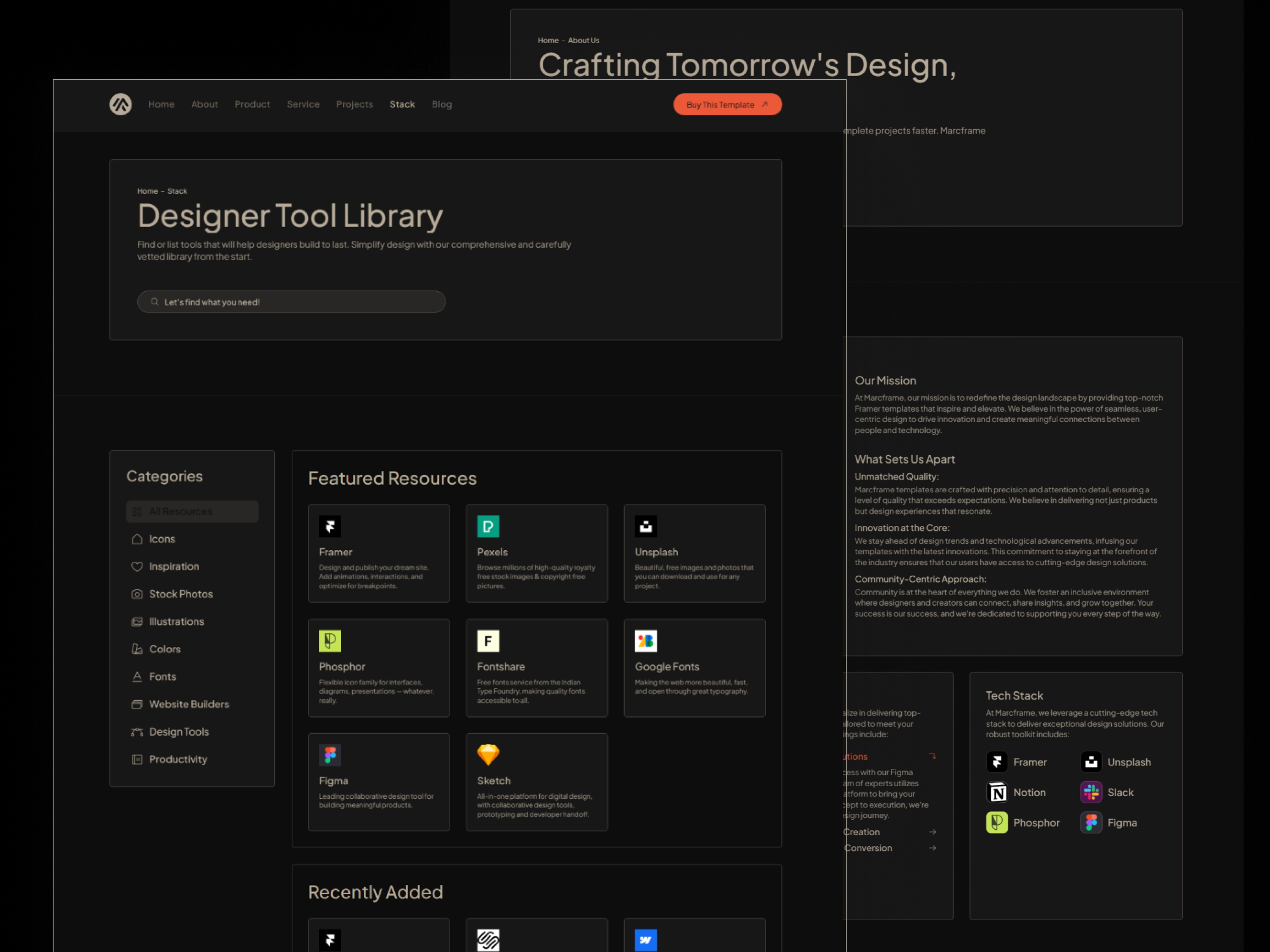Open the Google Fonts resource card
This screenshot has width=1270, height=952.
694,667
